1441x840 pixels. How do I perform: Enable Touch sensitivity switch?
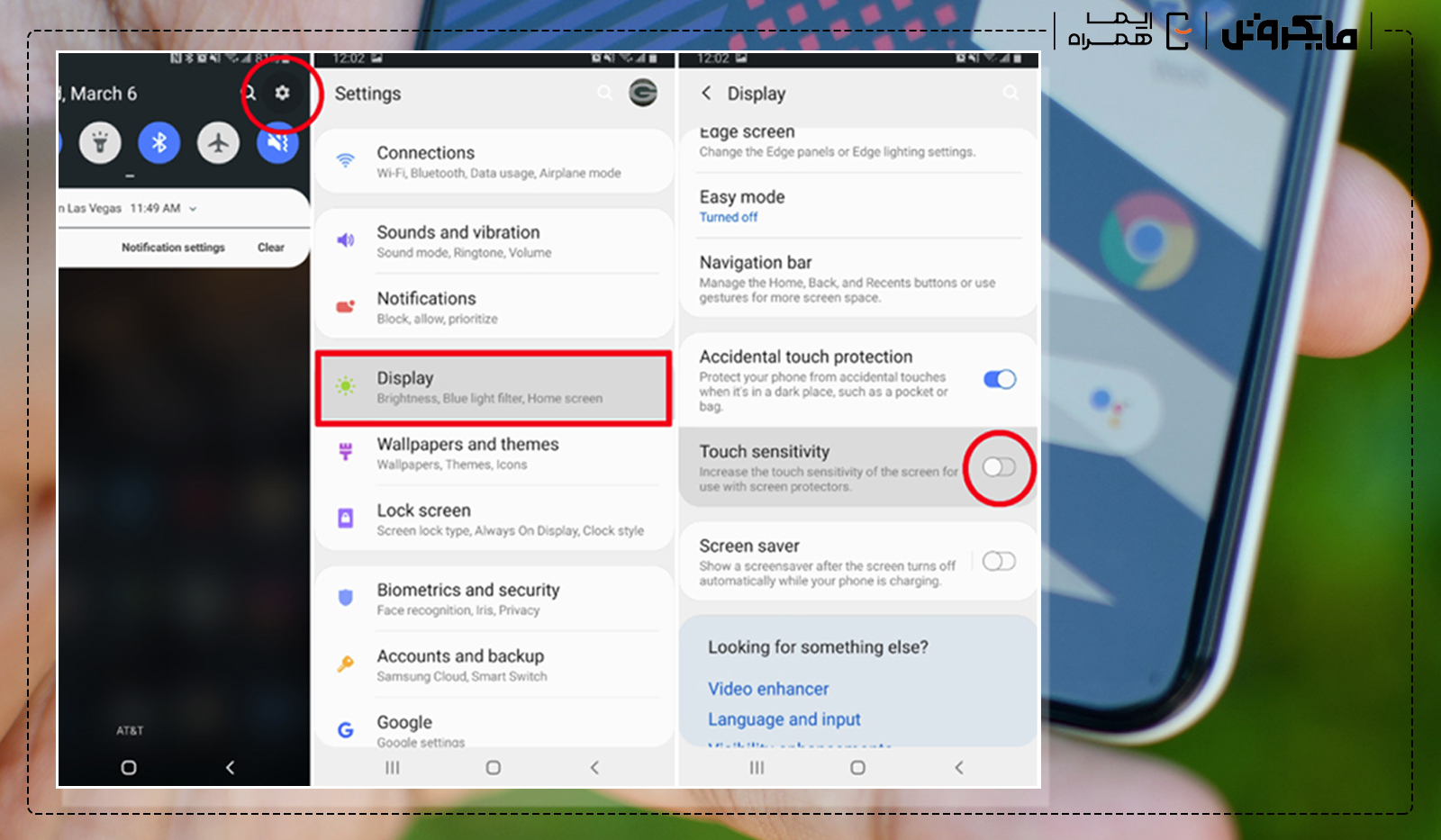[x=999, y=466]
